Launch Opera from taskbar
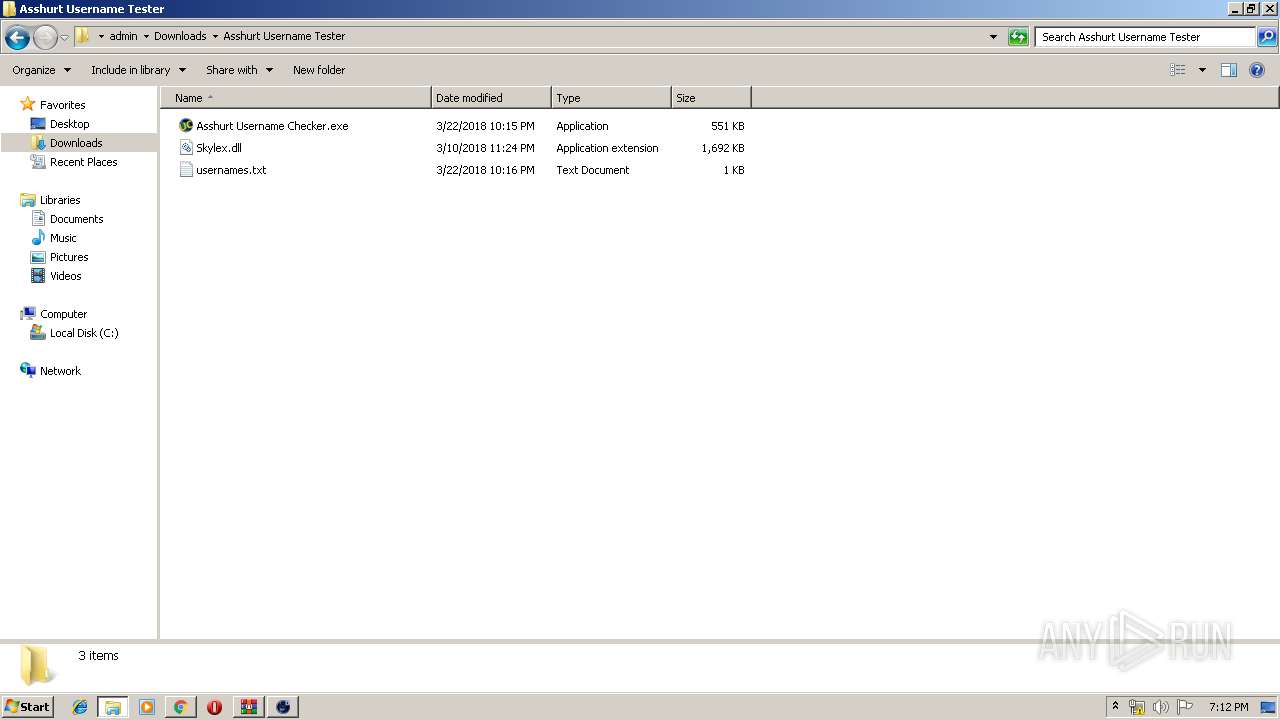The image size is (1280, 720). click(x=214, y=707)
